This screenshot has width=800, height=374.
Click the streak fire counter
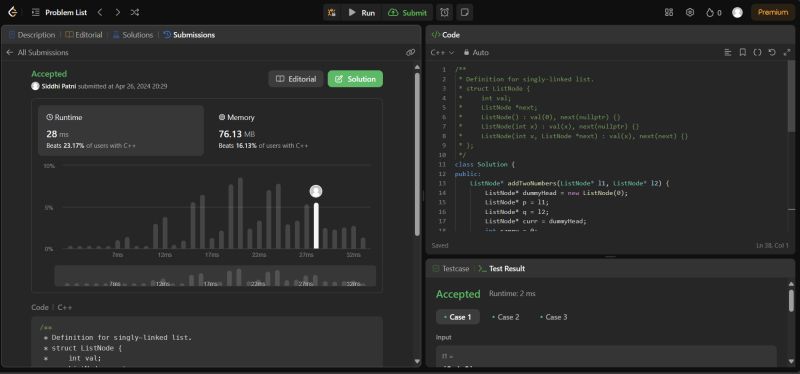713,13
